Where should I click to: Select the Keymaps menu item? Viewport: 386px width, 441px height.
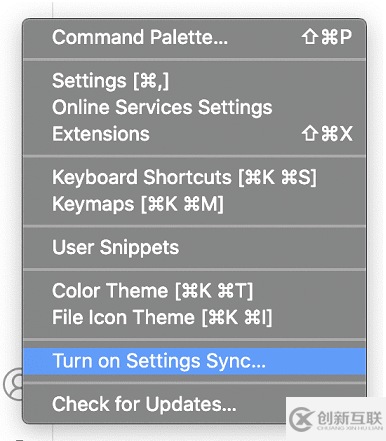coord(195,204)
